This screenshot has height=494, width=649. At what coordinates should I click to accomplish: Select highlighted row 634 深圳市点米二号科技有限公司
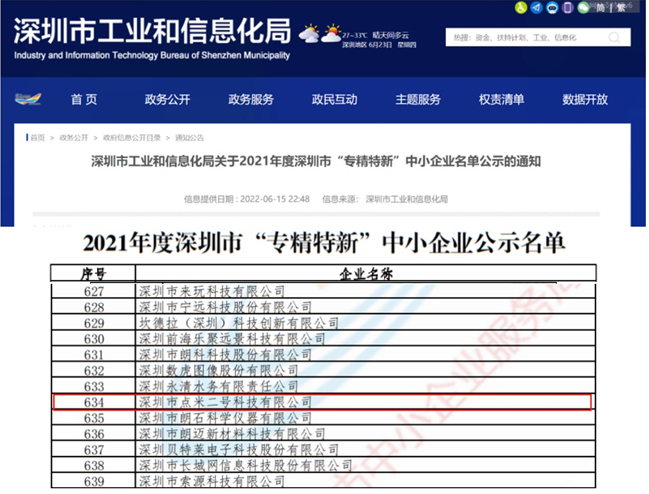321,401
